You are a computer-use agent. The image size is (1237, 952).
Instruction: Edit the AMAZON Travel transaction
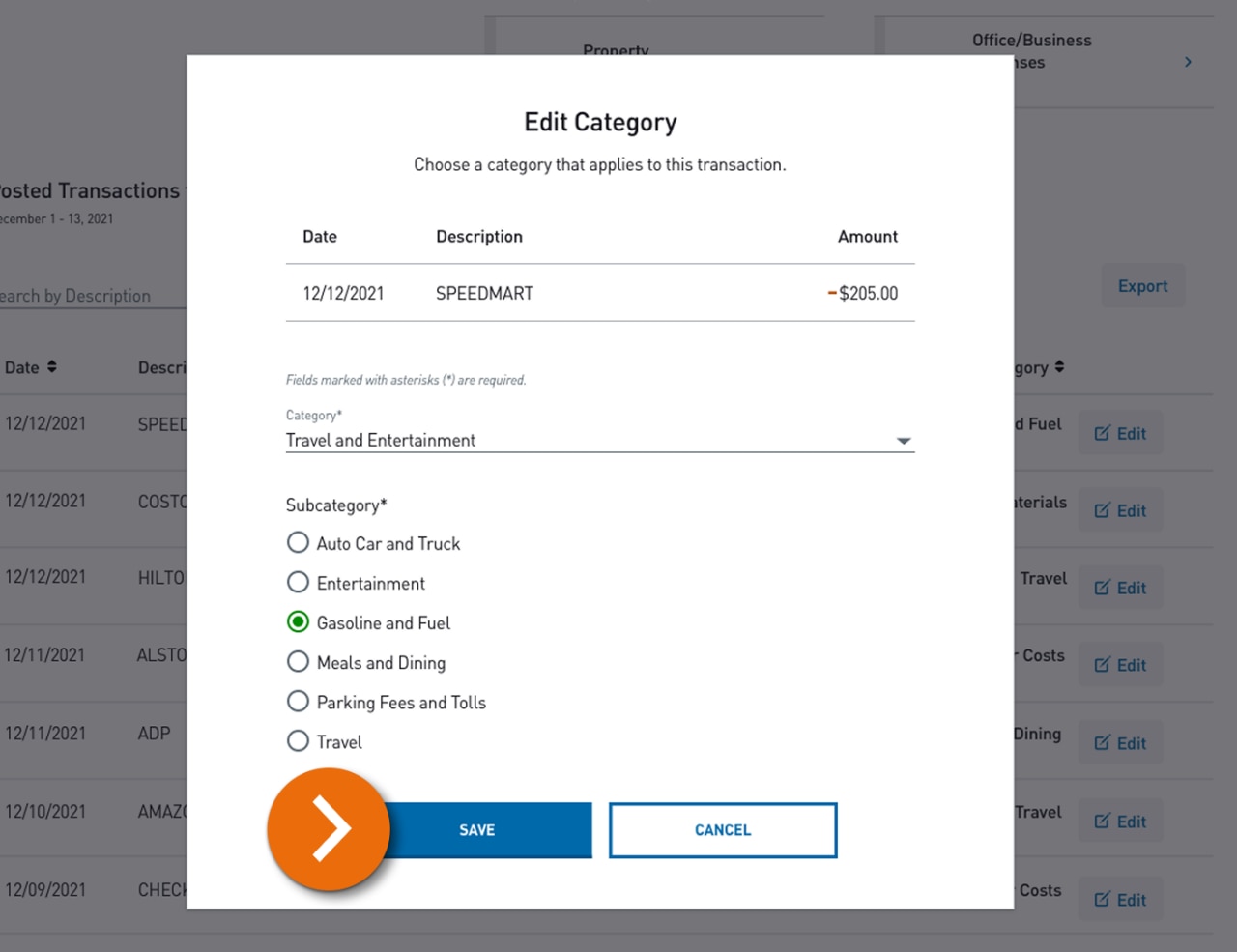tap(1120, 821)
